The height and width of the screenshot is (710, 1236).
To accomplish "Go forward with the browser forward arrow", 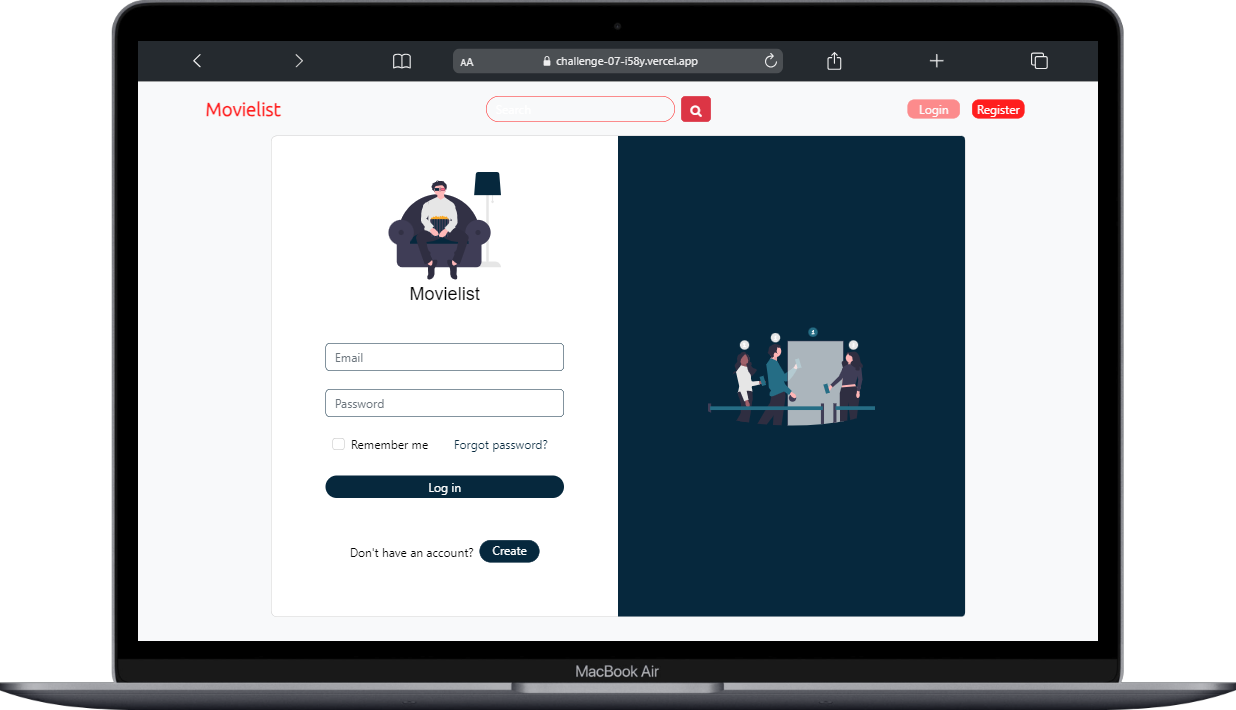I will [299, 61].
